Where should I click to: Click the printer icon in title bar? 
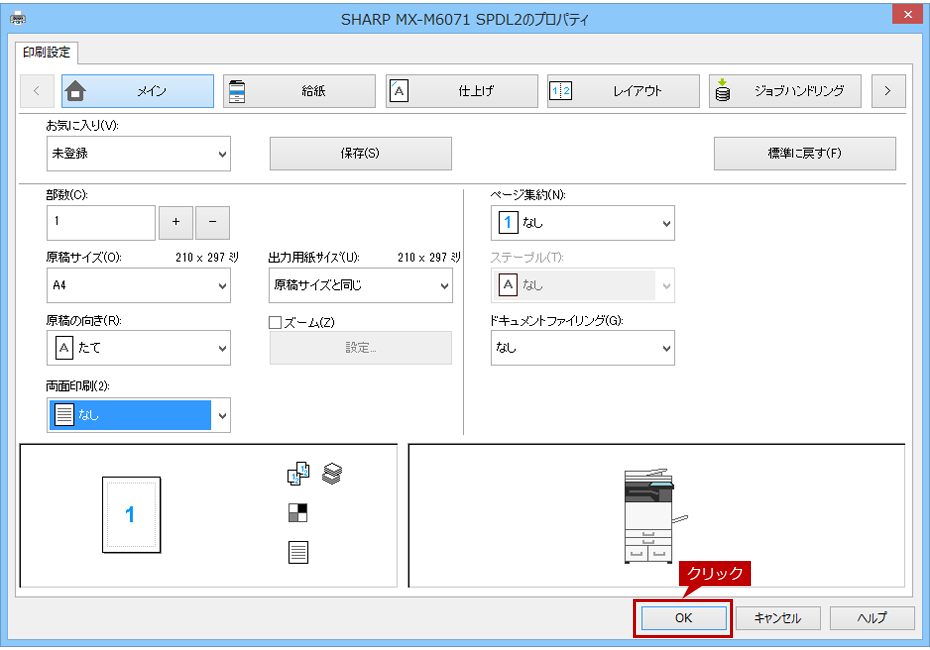pyautogui.click(x=18, y=18)
